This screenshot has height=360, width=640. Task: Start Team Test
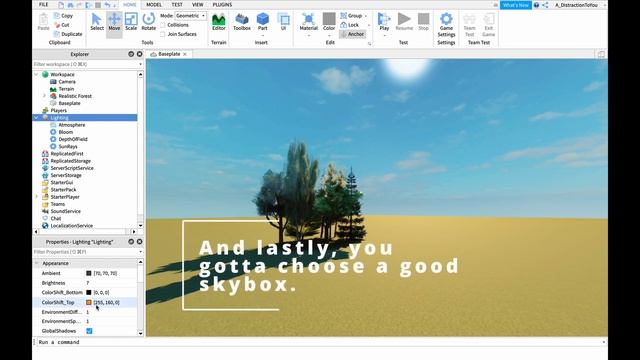pyautogui.click(x=469, y=24)
